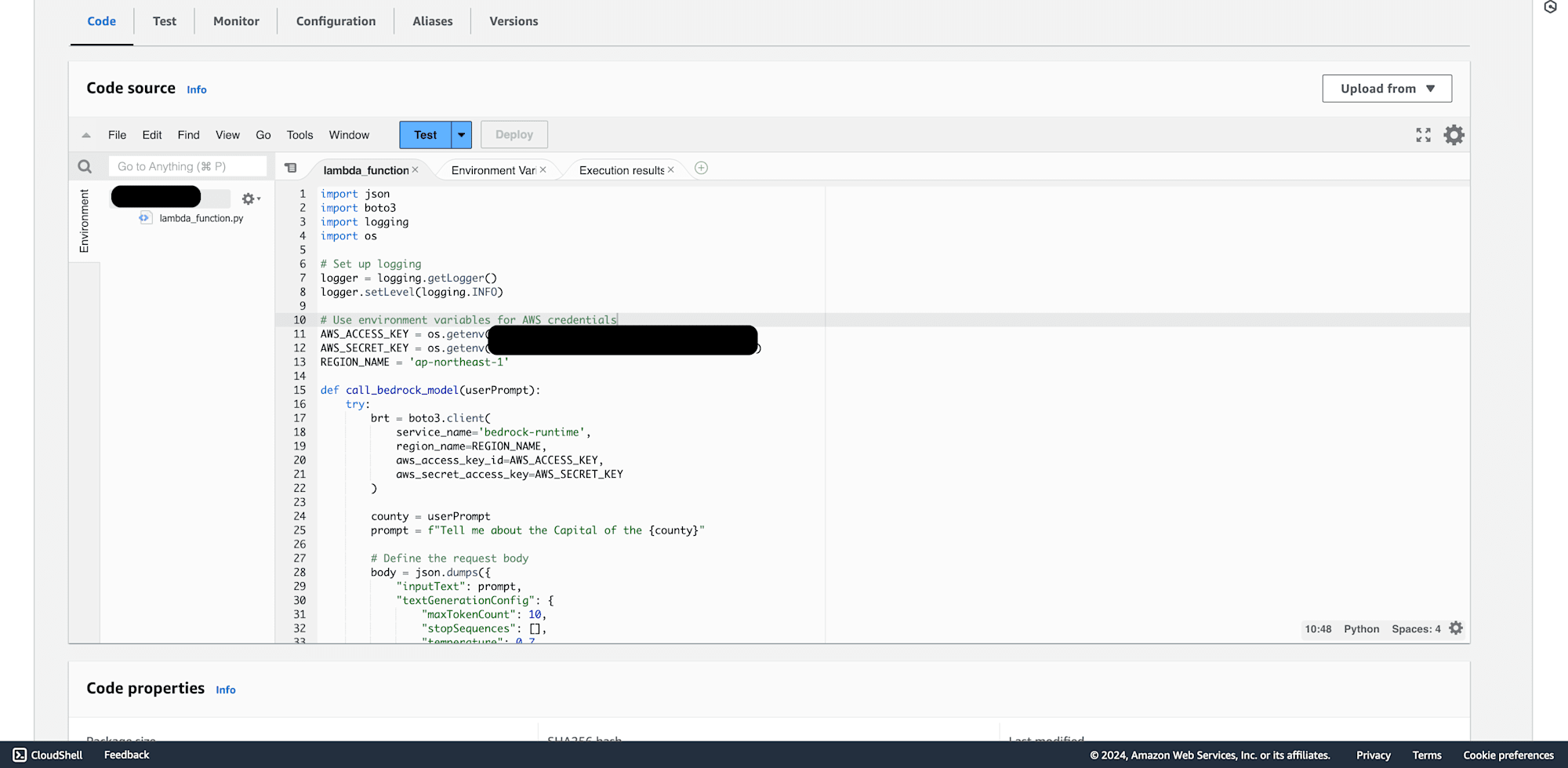The image size is (1568, 768).
Task: Open environment gear options menu
Action: click(x=251, y=198)
